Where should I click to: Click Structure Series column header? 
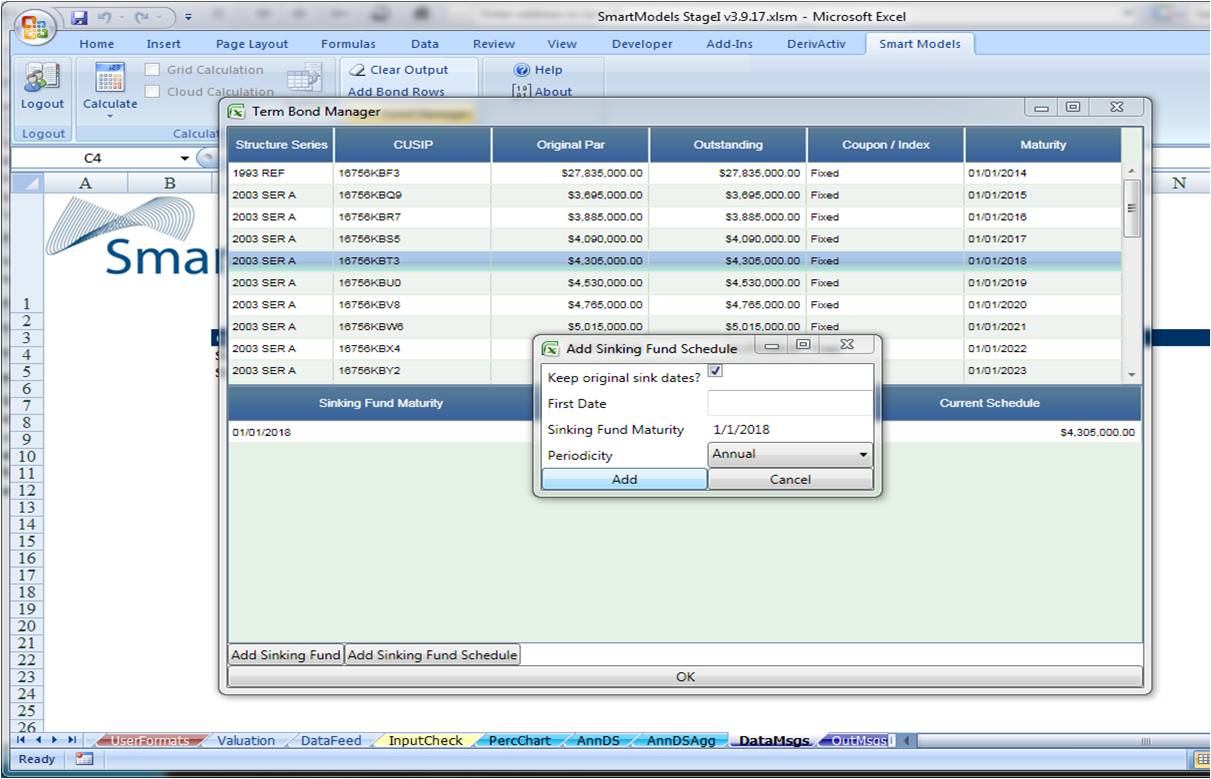coord(281,145)
